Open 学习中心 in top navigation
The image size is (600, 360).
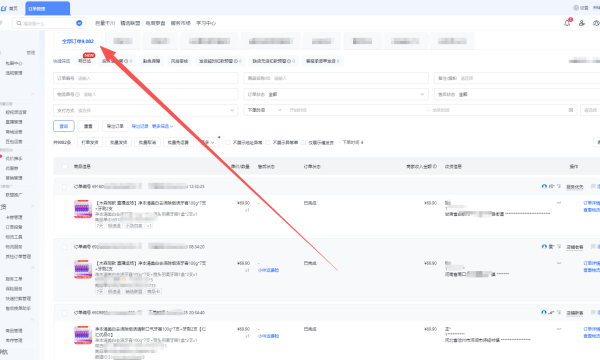point(206,23)
